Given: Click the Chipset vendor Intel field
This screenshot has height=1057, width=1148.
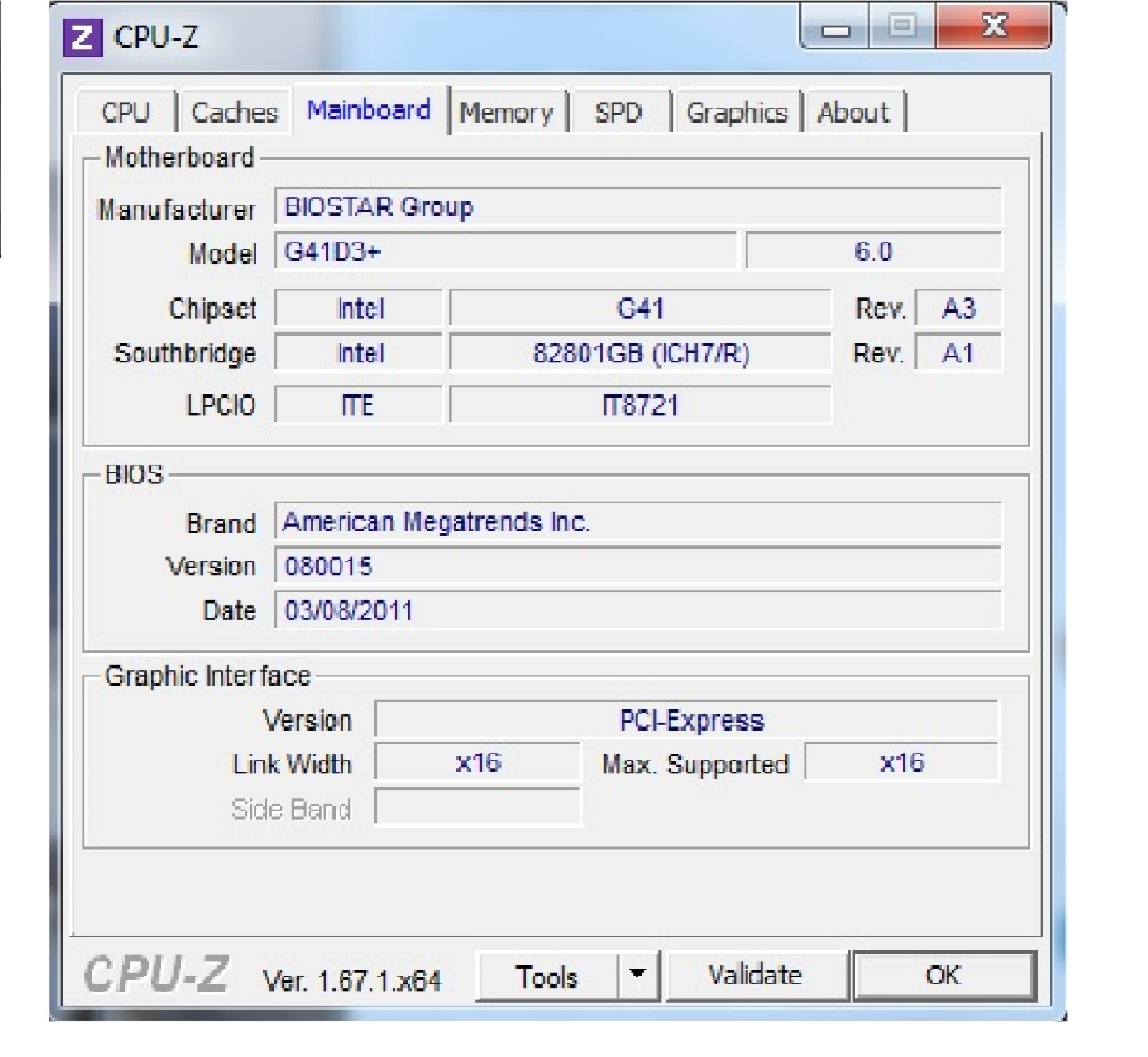Looking at the screenshot, I should coord(359,308).
